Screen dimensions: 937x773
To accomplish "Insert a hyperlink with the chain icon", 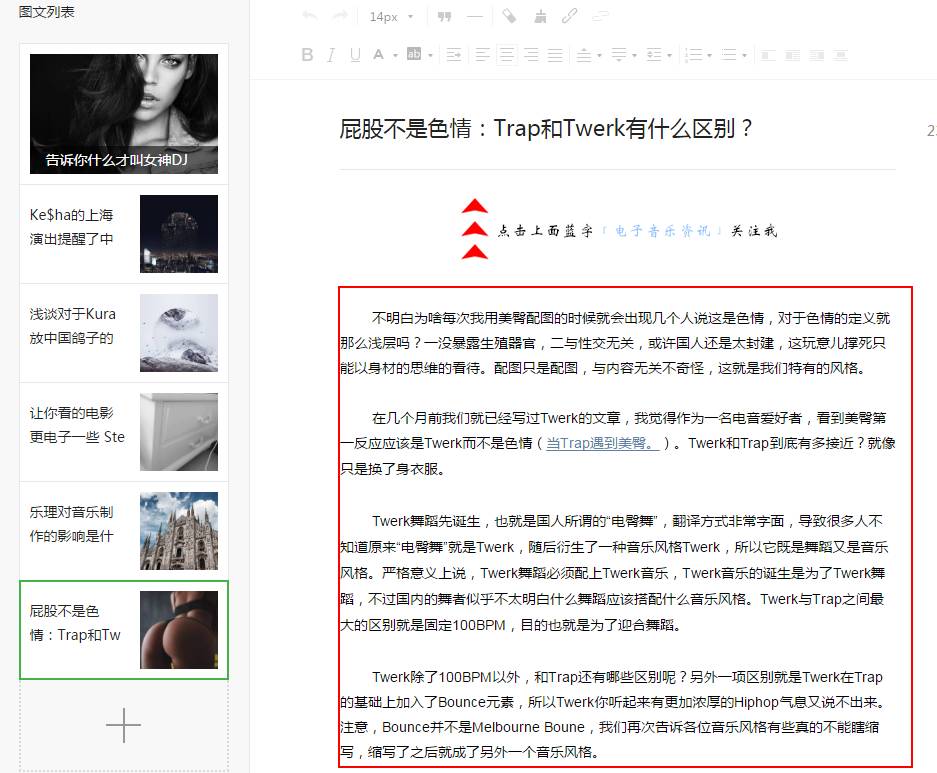I will coord(570,17).
